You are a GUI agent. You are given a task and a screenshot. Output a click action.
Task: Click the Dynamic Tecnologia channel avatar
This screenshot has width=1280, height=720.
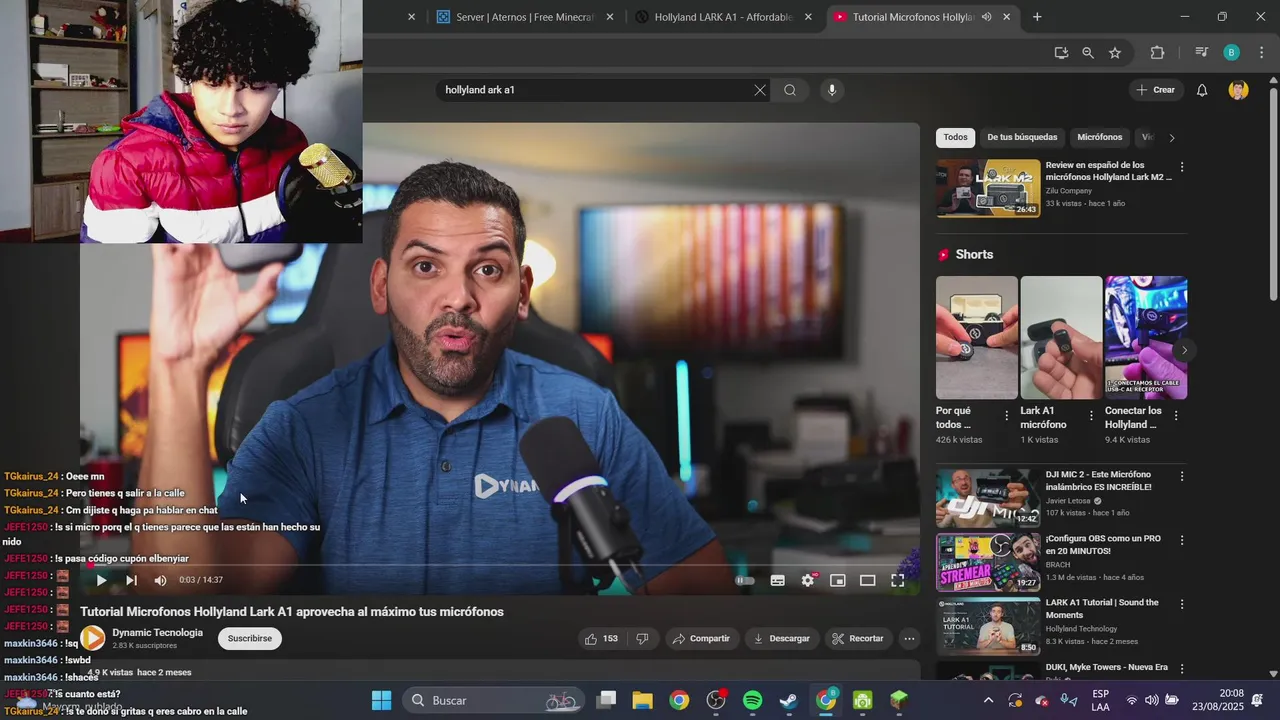[93, 638]
